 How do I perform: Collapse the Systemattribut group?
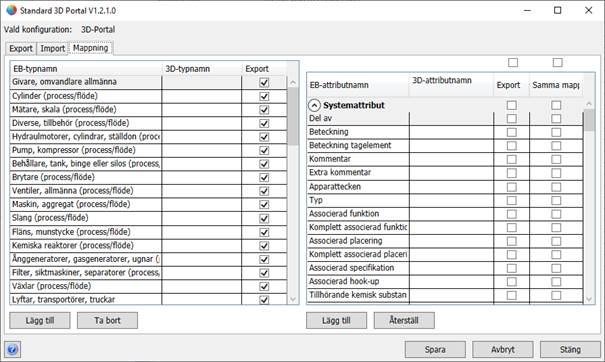(314, 105)
